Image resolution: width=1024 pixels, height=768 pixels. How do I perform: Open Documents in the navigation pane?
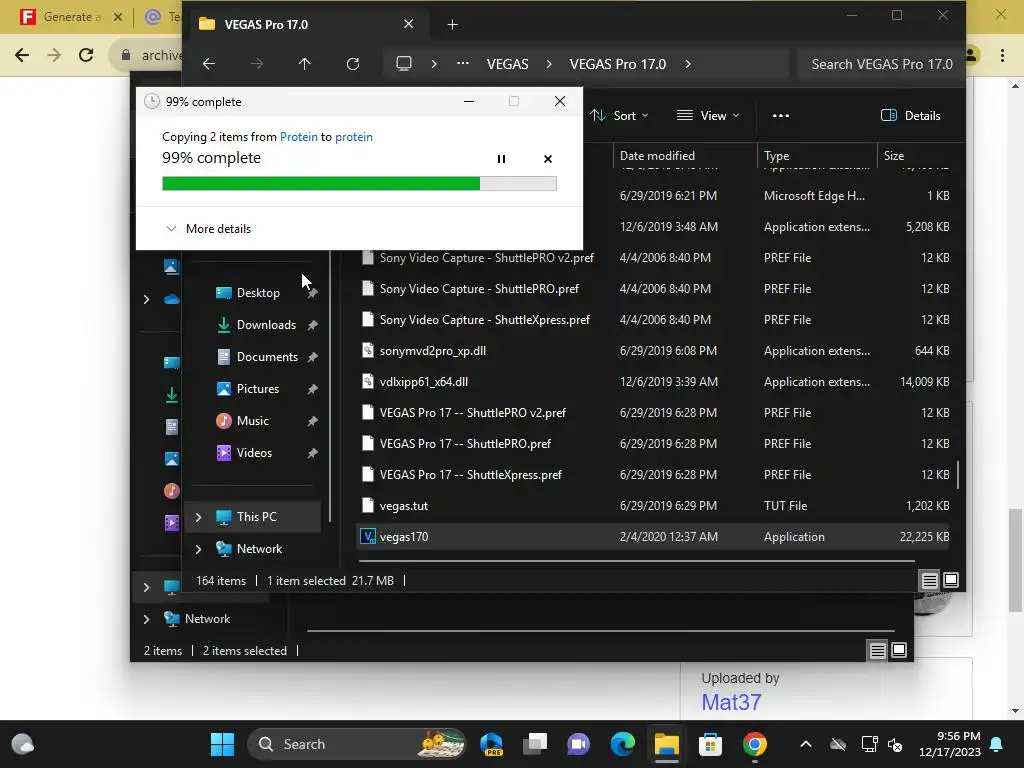pos(266,357)
